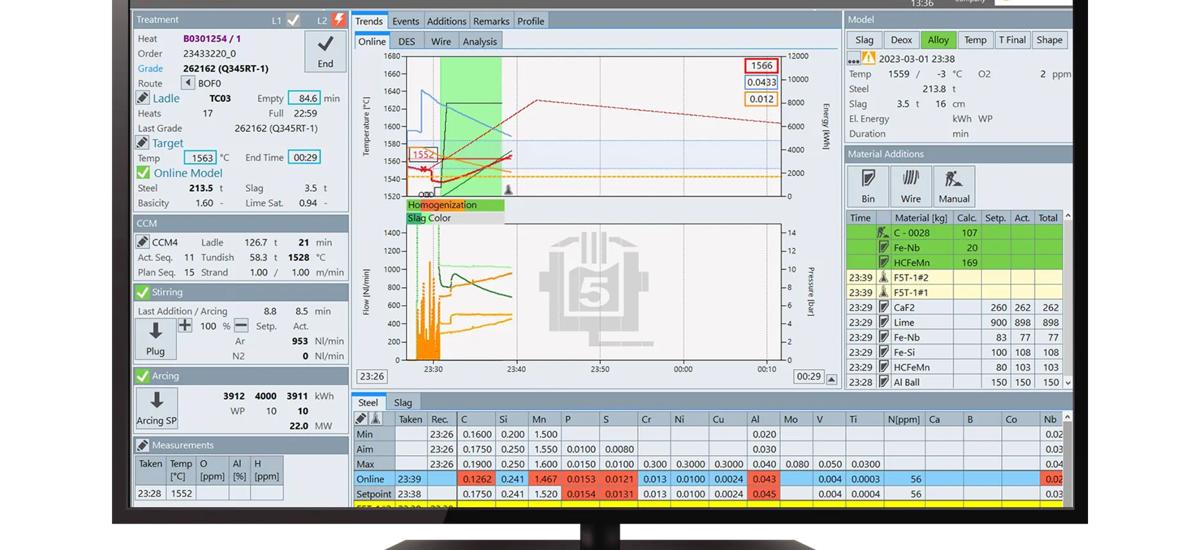
Task: Open the Additions tab
Action: pyautogui.click(x=446, y=21)
